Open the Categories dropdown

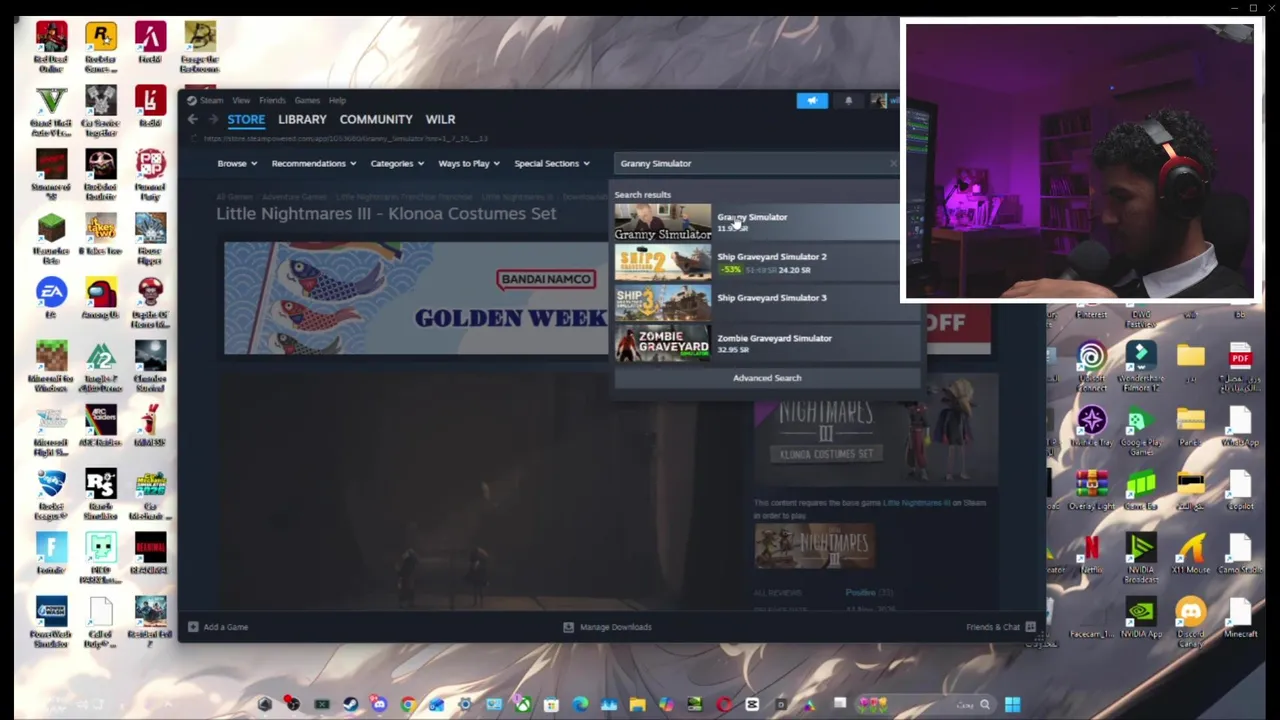click(x=397, y=163)
